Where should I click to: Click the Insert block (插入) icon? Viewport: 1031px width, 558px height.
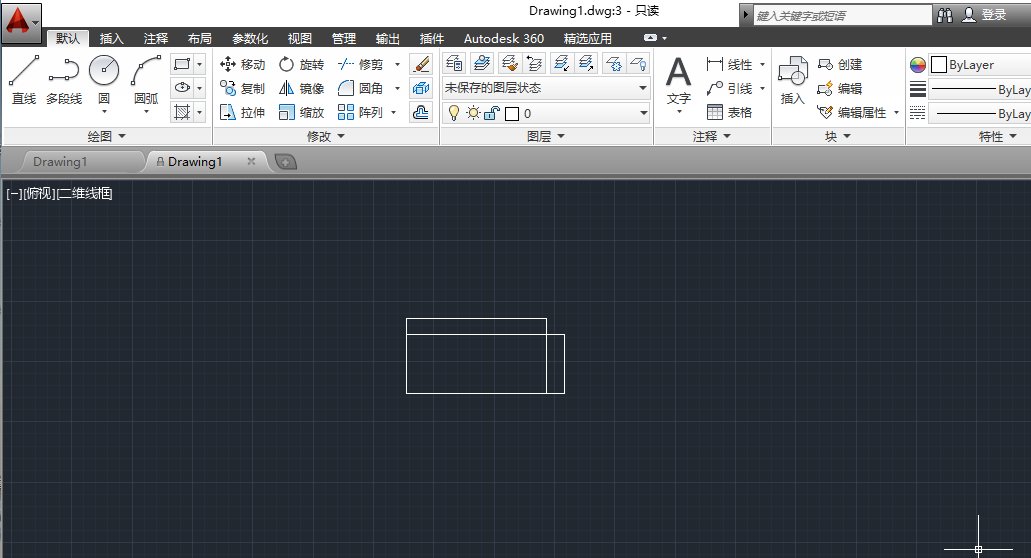[793, 80]
